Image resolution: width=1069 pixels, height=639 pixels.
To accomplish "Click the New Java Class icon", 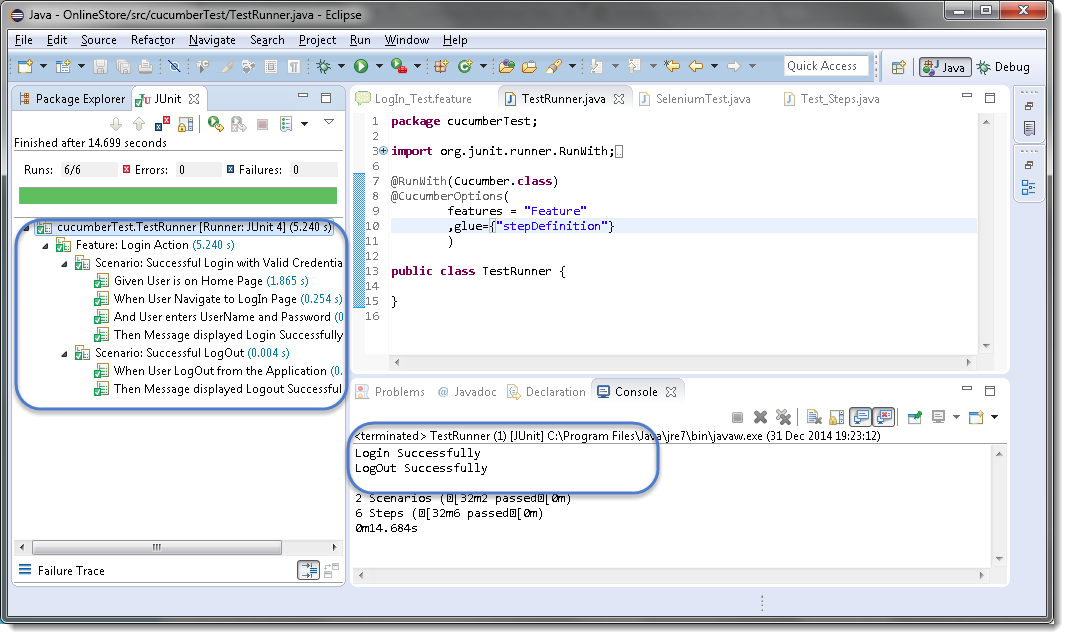I will click(x=465, y=66).
